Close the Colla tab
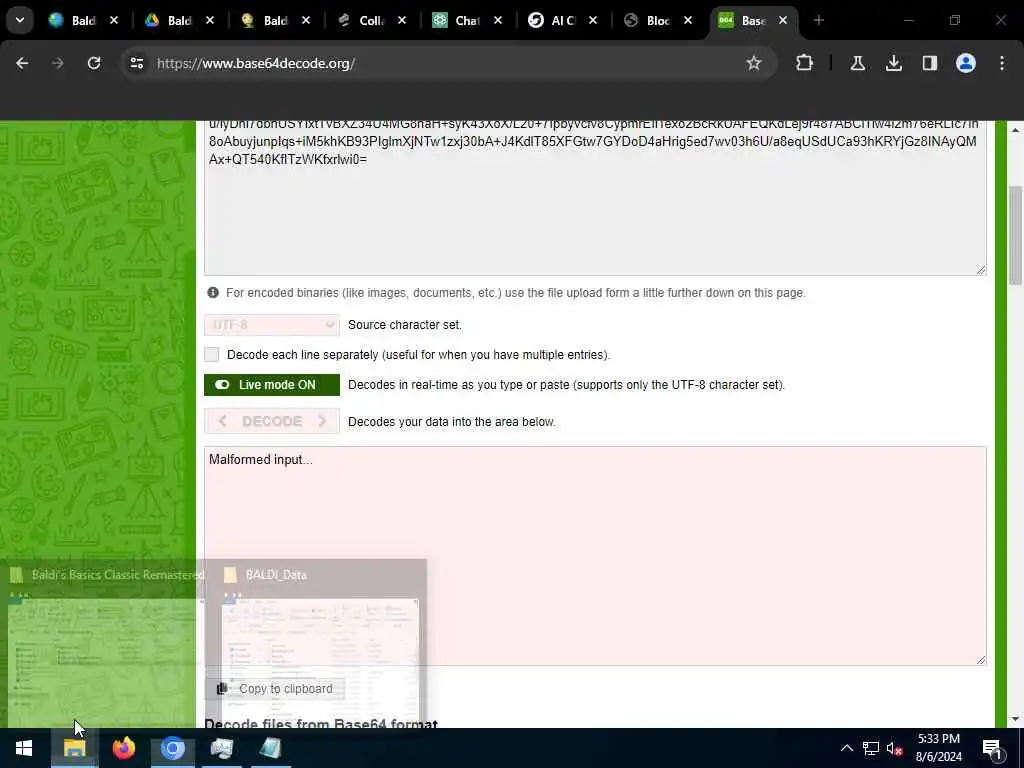The height and width of the screenshot is (768, 1024). pos(402,20)
